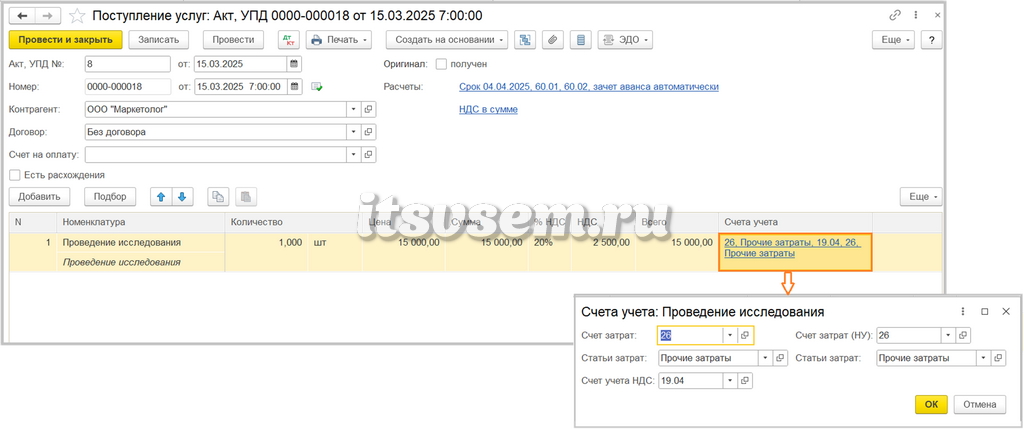Confirm the dialog with OK
Screen dimensions: 1024x430
[931, 405]
